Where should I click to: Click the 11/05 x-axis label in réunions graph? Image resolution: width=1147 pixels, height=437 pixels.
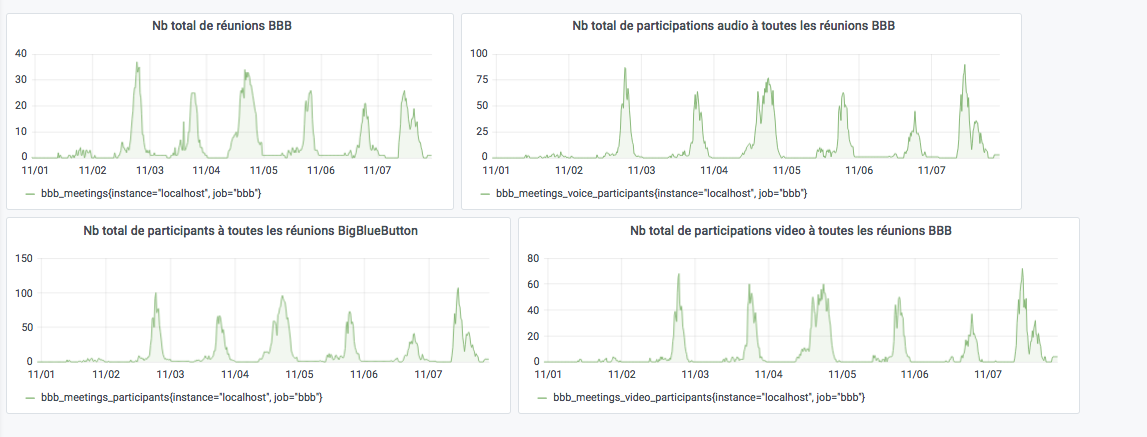(263, 171)
